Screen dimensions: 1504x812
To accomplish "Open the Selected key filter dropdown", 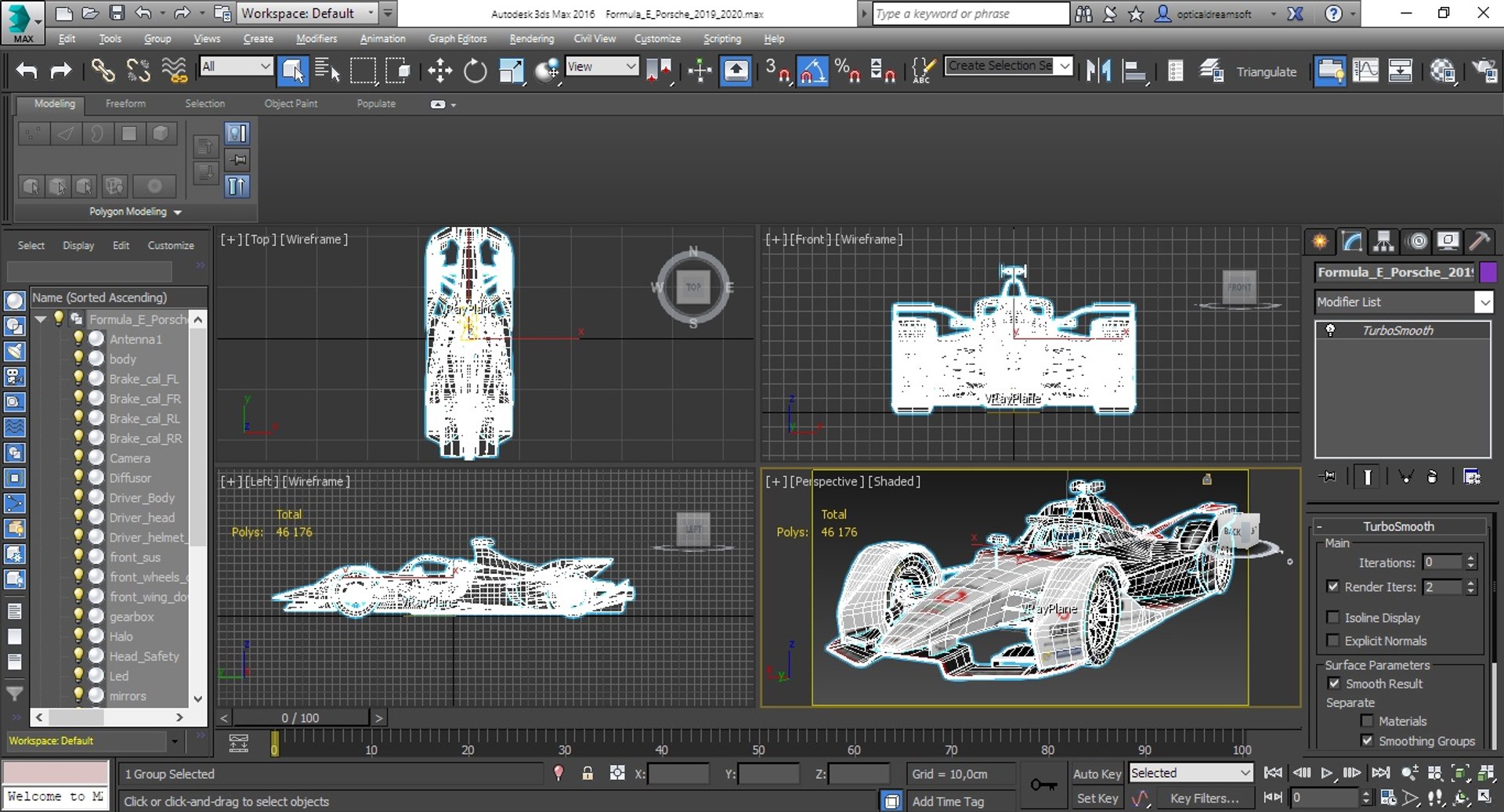I will 1191,773.
